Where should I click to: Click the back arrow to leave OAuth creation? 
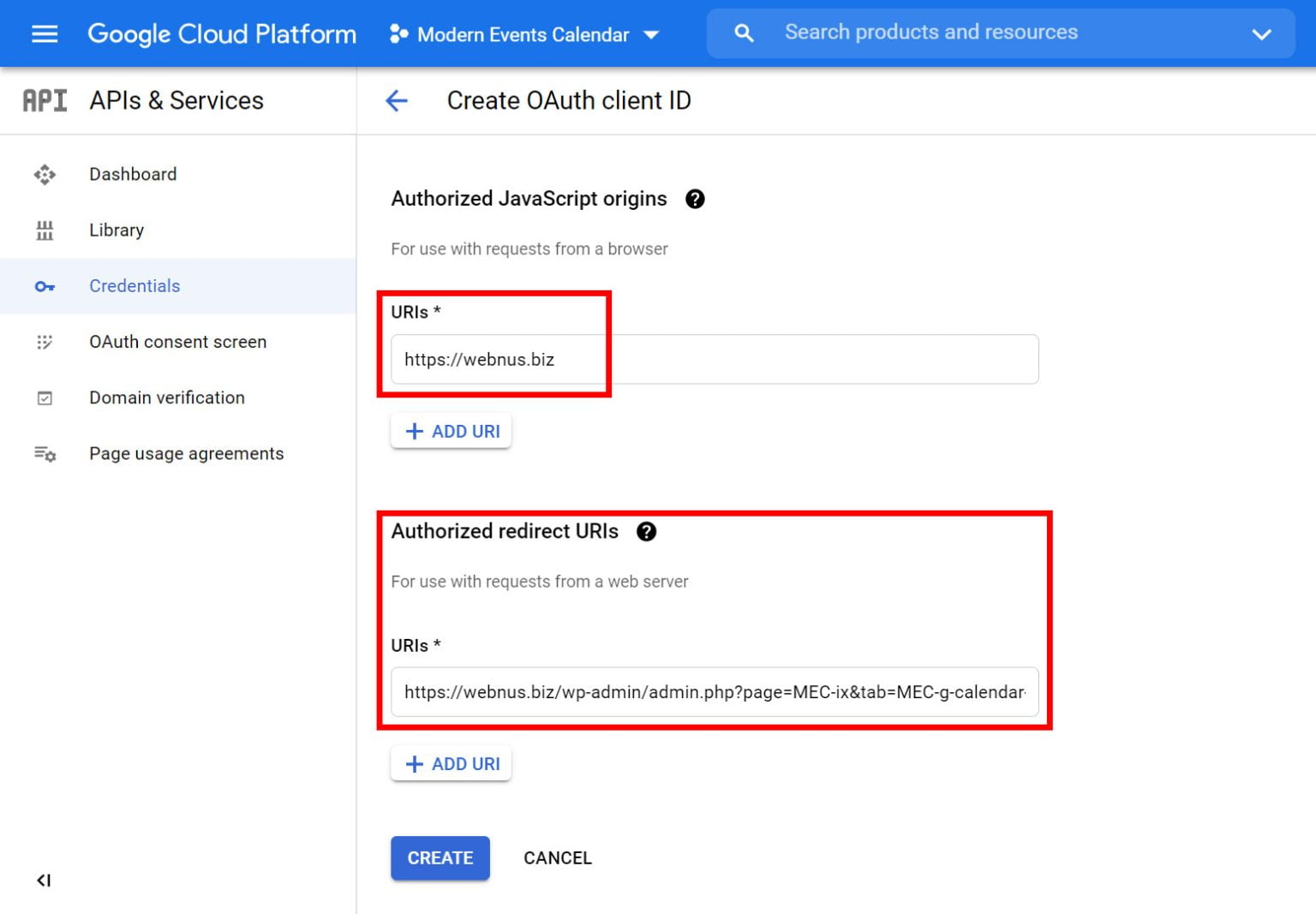coord(396,100)
